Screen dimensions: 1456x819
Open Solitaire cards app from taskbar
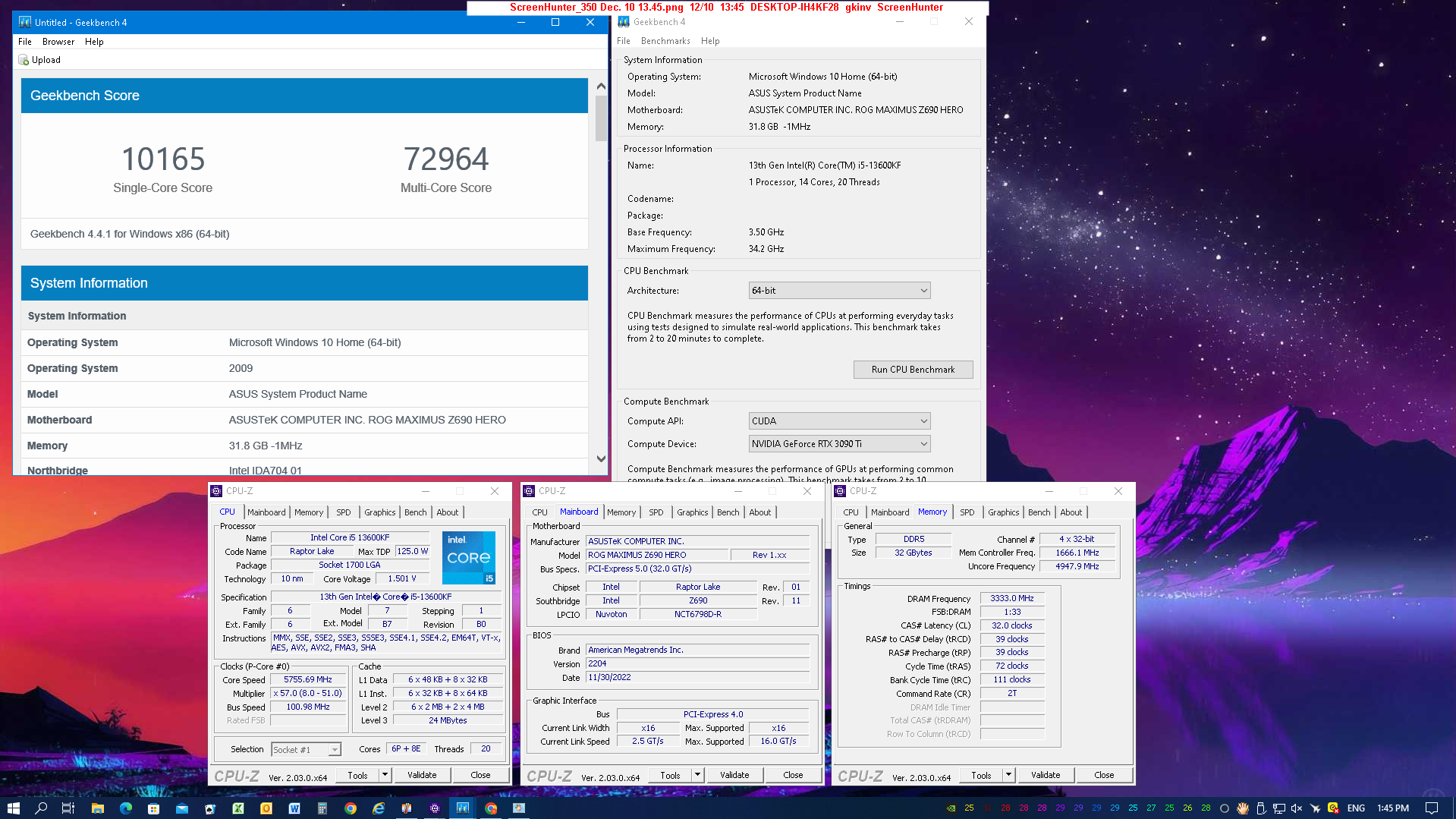coord(210,808)
